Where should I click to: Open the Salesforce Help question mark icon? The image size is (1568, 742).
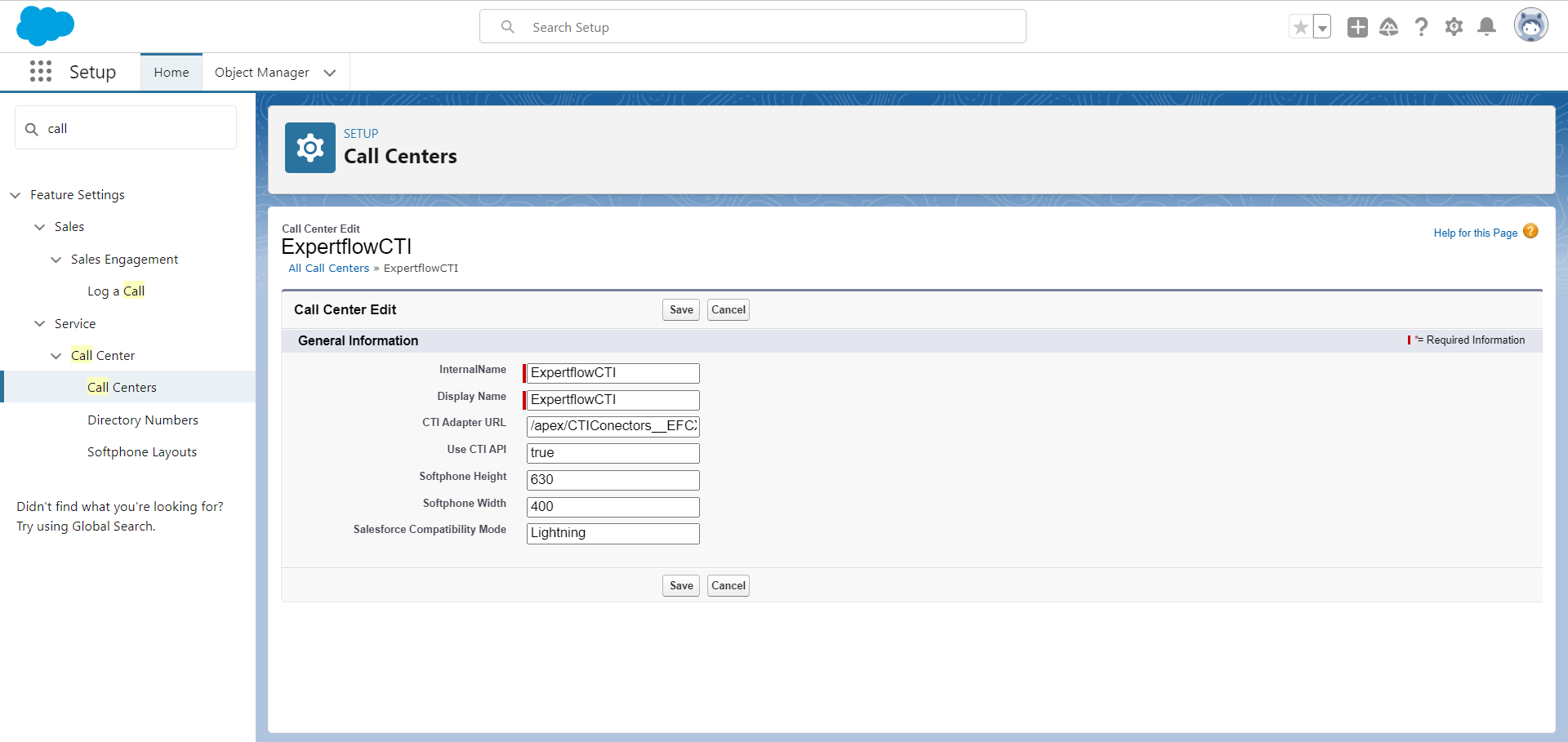click(x=1421, y=27)
